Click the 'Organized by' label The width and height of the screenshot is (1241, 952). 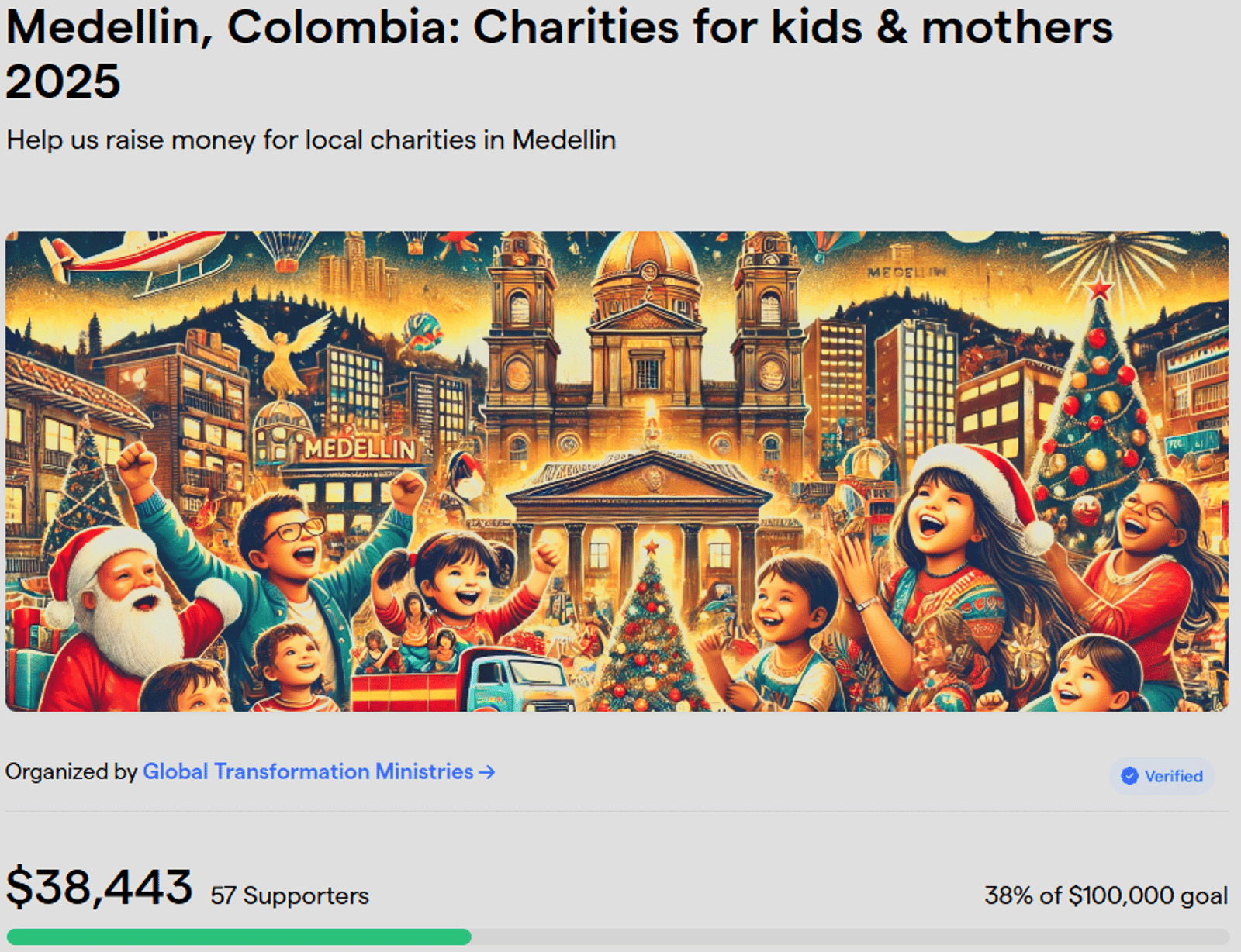click(x=71, y=771)
